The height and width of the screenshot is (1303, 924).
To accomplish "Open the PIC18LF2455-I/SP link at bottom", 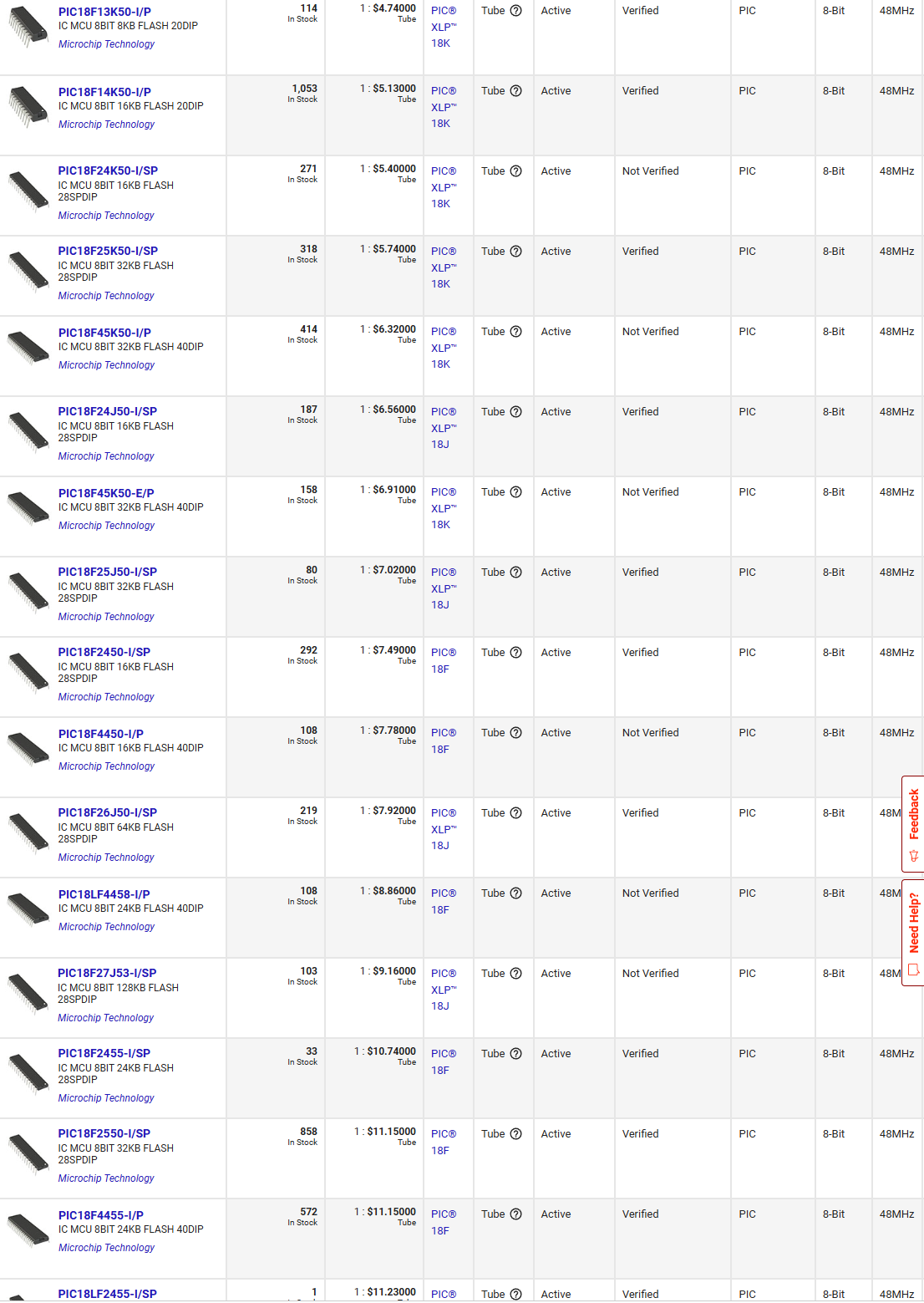I will point(107,1294).
